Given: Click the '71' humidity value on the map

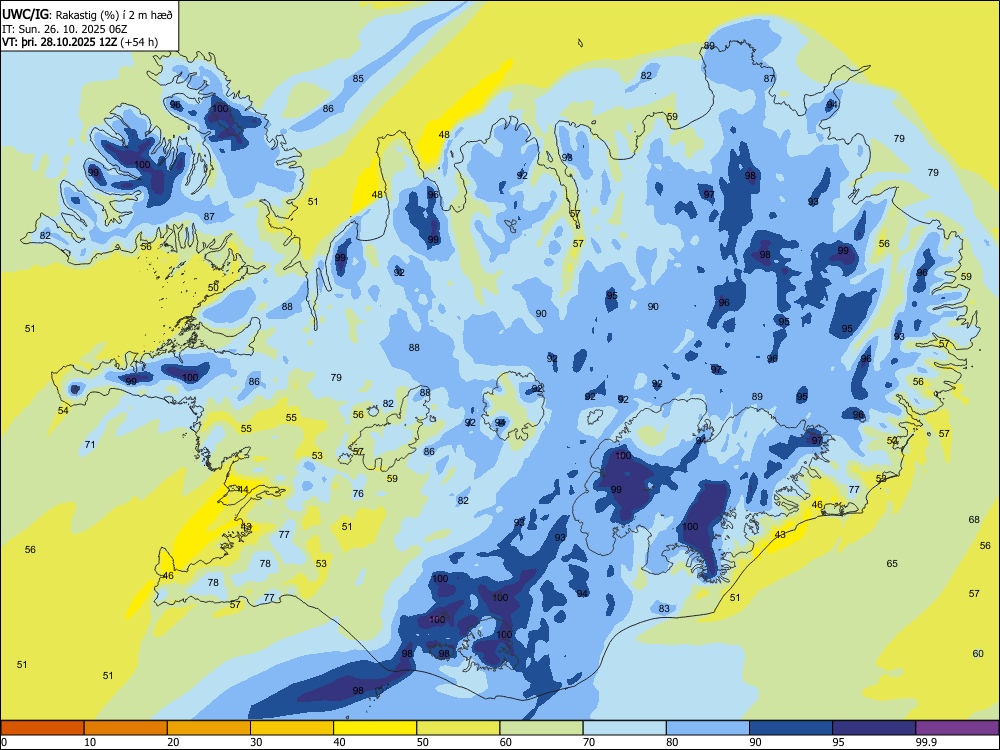Looking at the screenshot, I should tap(90, 444).
